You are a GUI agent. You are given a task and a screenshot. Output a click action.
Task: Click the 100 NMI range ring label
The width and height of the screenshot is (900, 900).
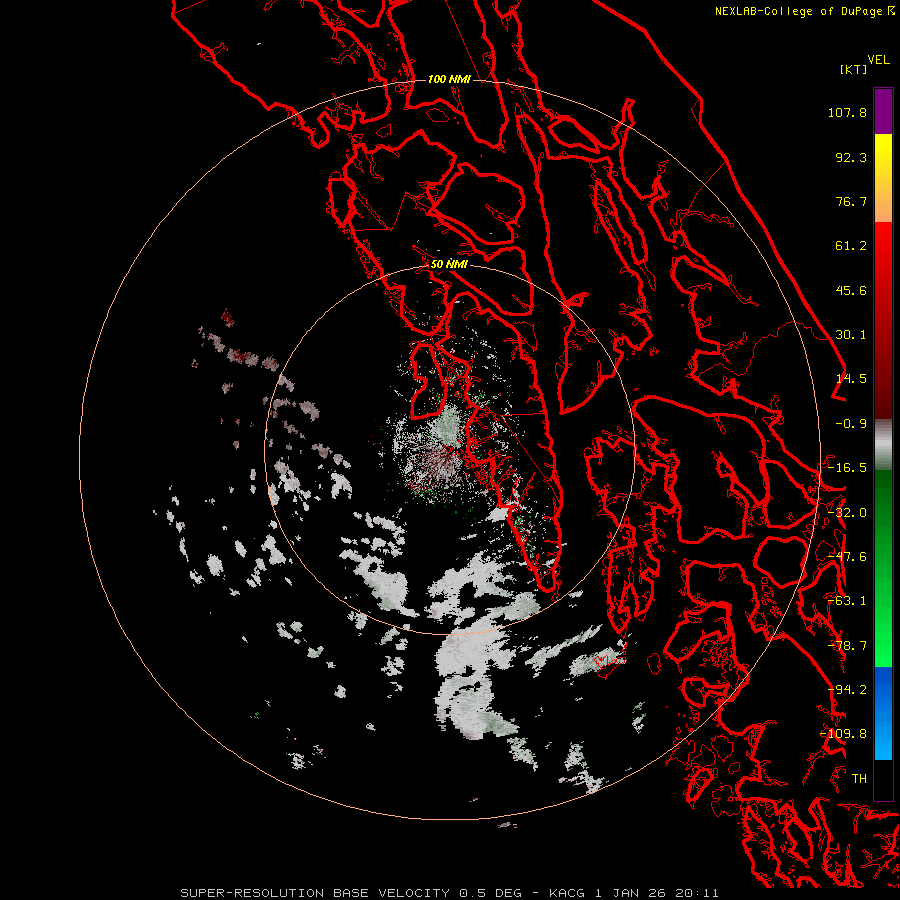pos(449,79)
